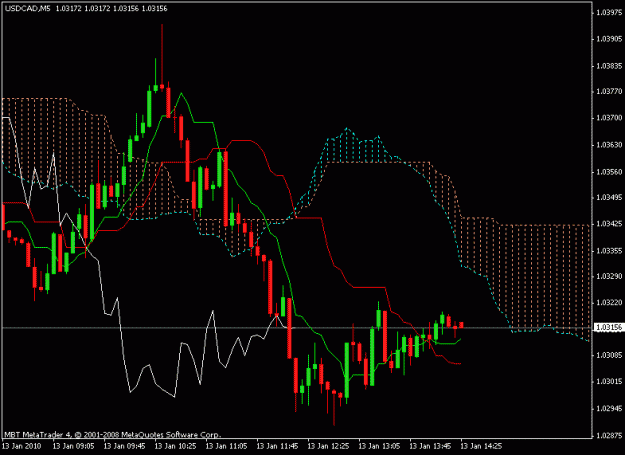The width and height of the screenshot is (625, 455).
Task: Select the last red candle at the current price
Action: 462,325
